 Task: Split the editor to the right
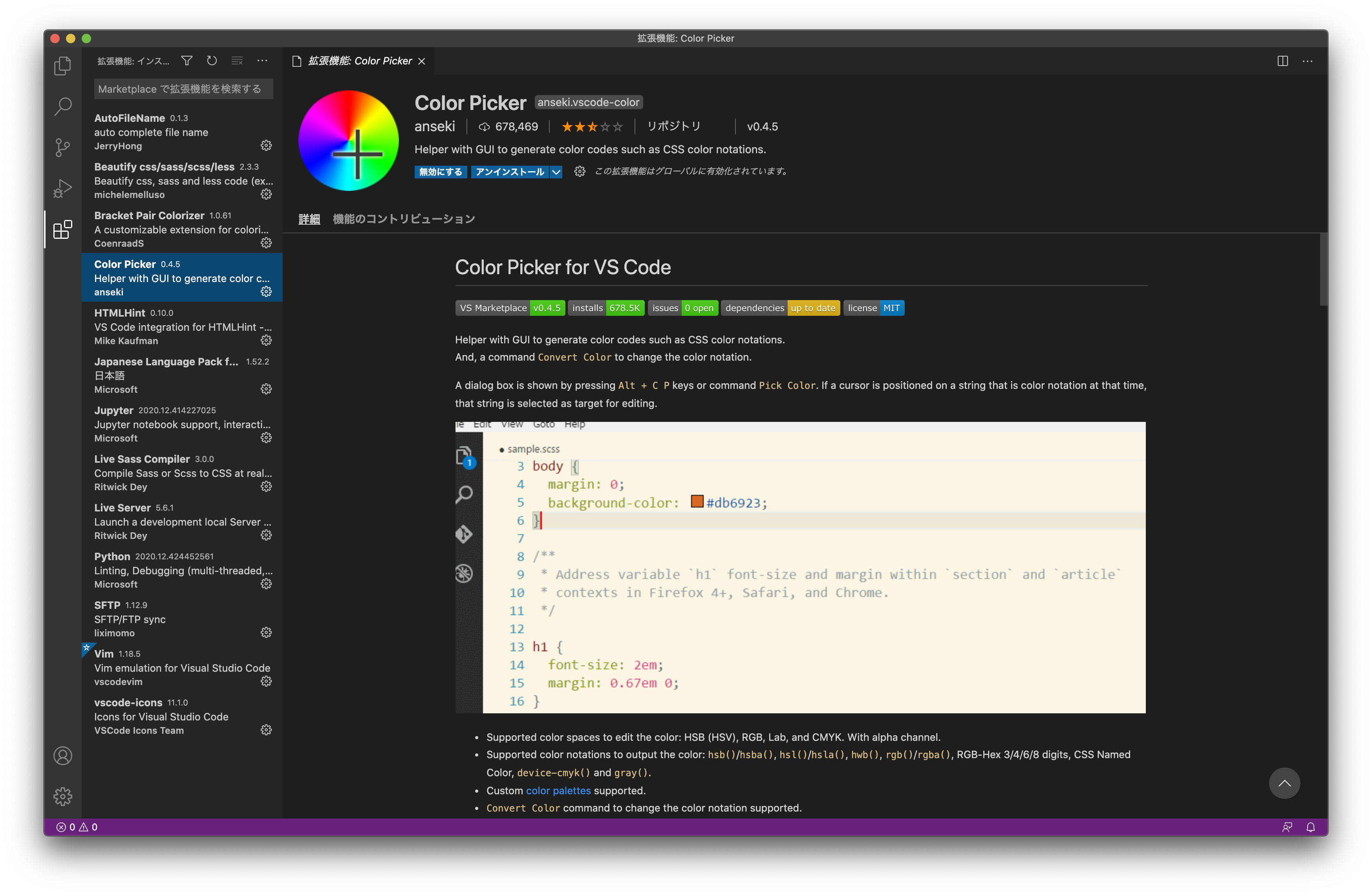pyautogui.click(x=1282, y=61)
